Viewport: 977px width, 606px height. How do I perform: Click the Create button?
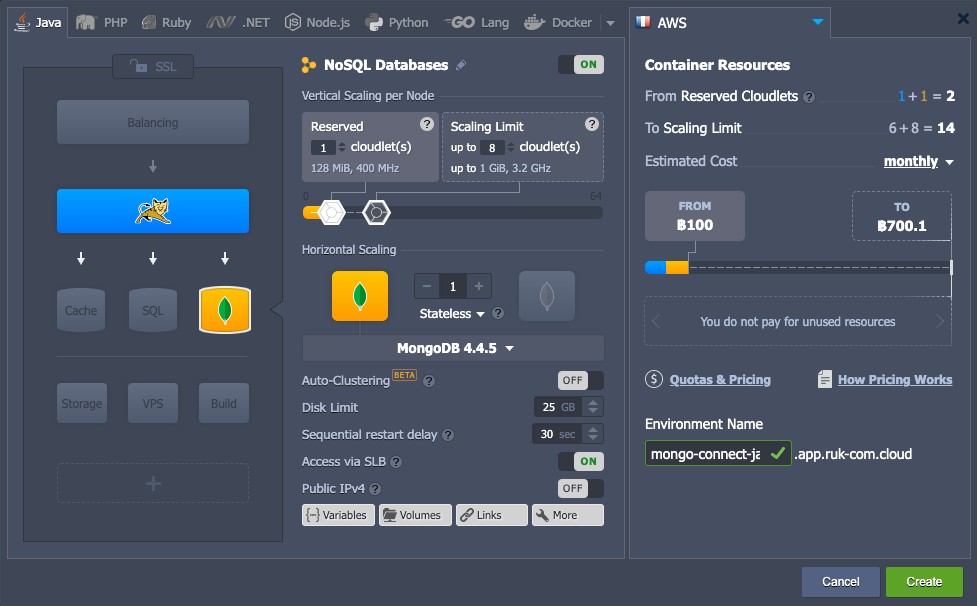pos(924,582)
